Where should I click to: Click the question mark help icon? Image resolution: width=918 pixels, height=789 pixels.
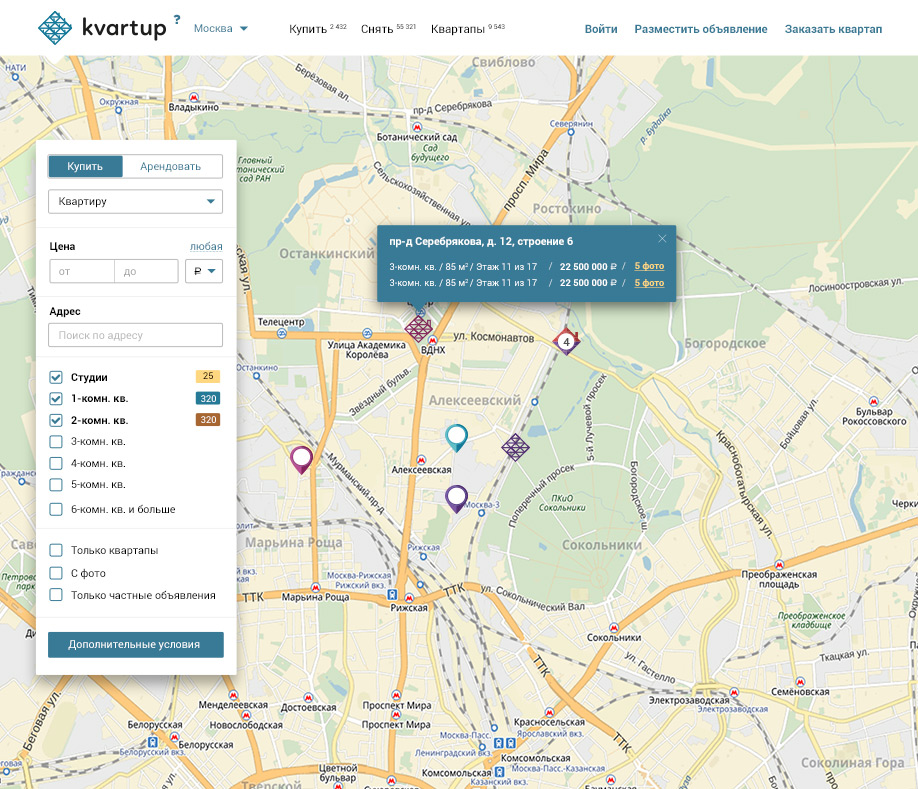[x=177, y=19]
